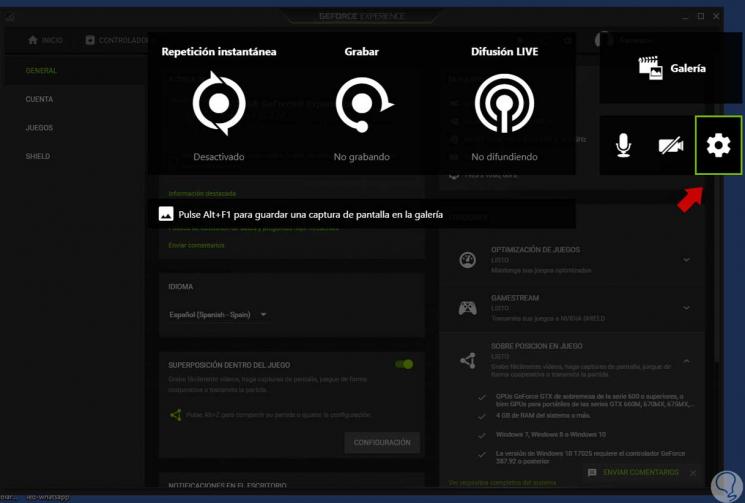The width and height of the screenshot is (745, 503).
Task: Click the No grabando status text
Action: (x=362, y=157)
